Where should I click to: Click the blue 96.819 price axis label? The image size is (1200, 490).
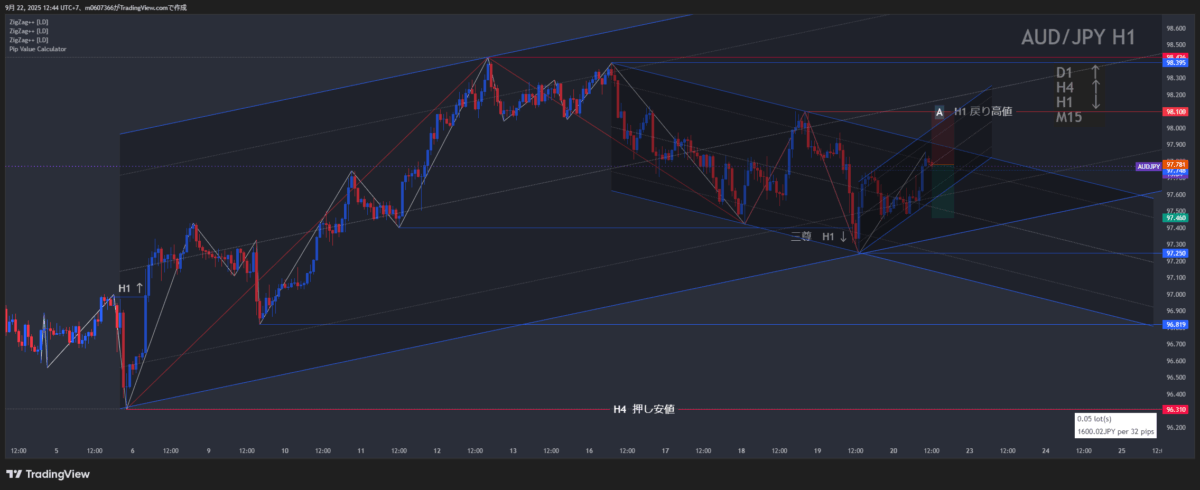(1176, 324)
